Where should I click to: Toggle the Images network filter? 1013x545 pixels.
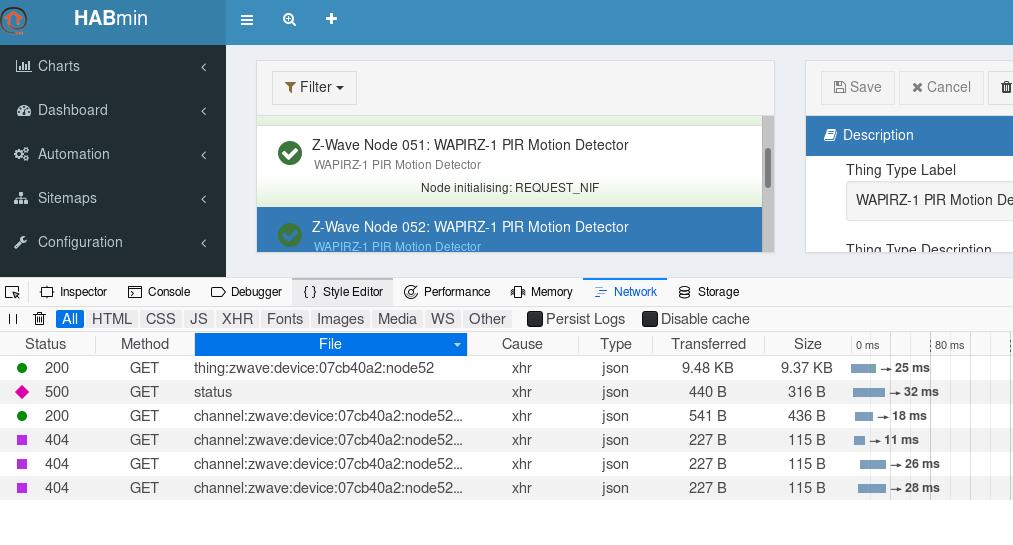click(340, 319)
